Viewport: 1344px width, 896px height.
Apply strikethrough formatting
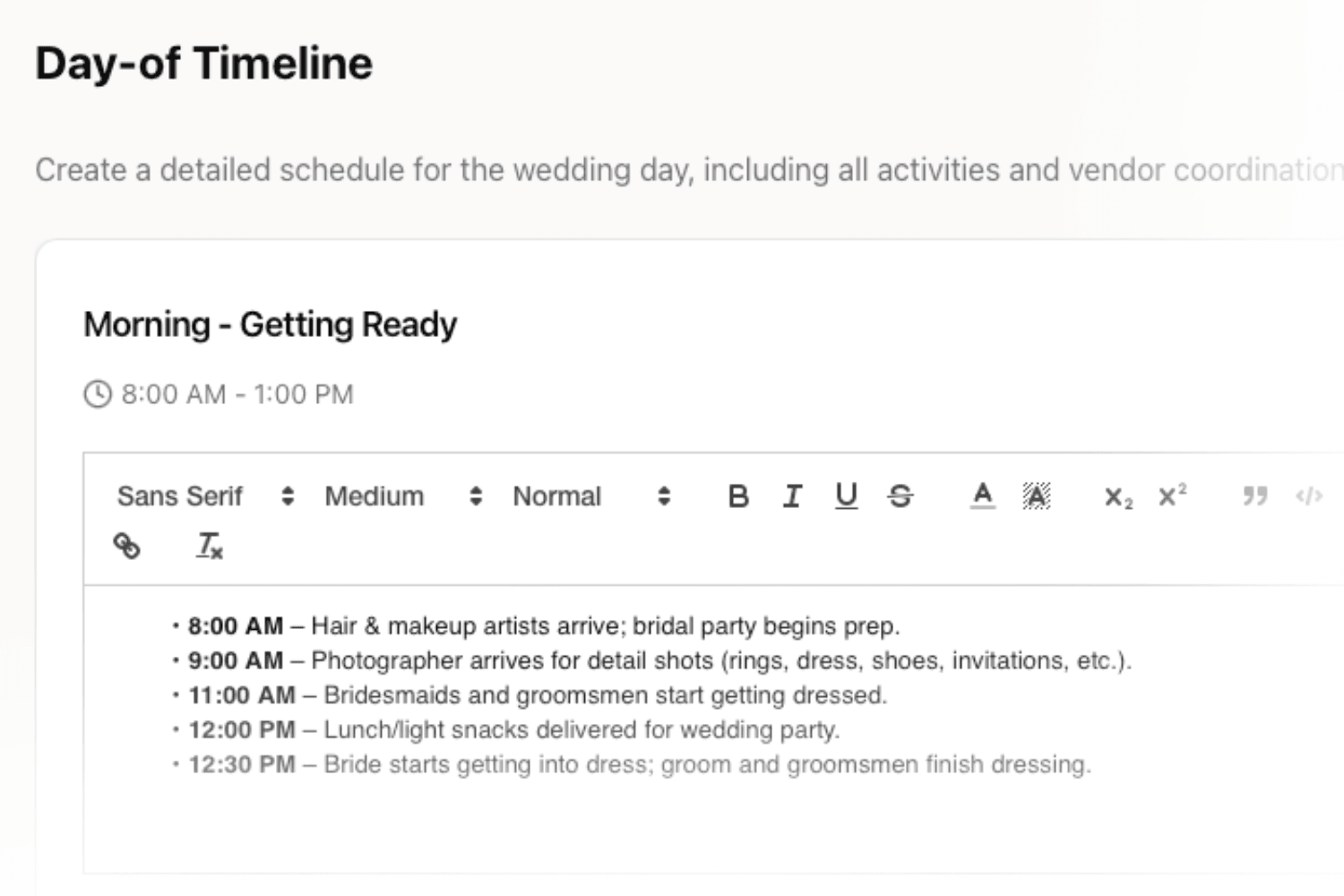(900, 496)
